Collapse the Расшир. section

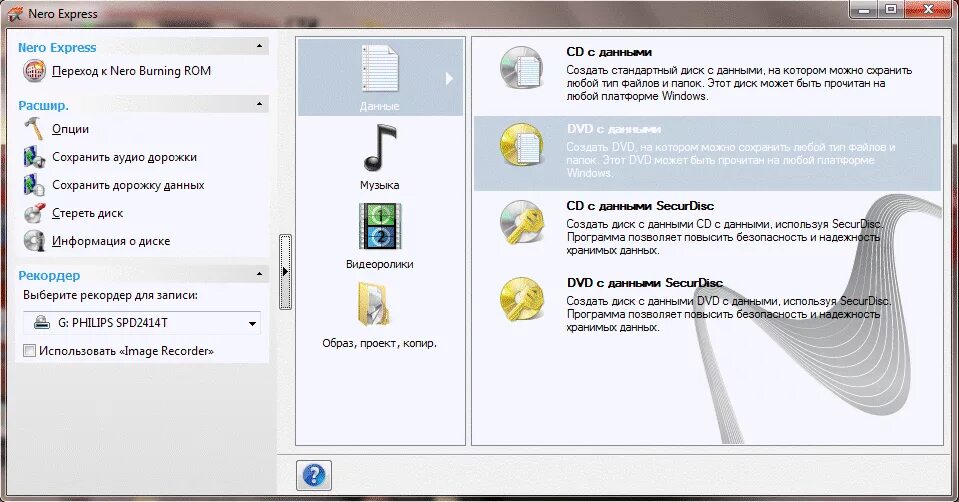[259, 105]
